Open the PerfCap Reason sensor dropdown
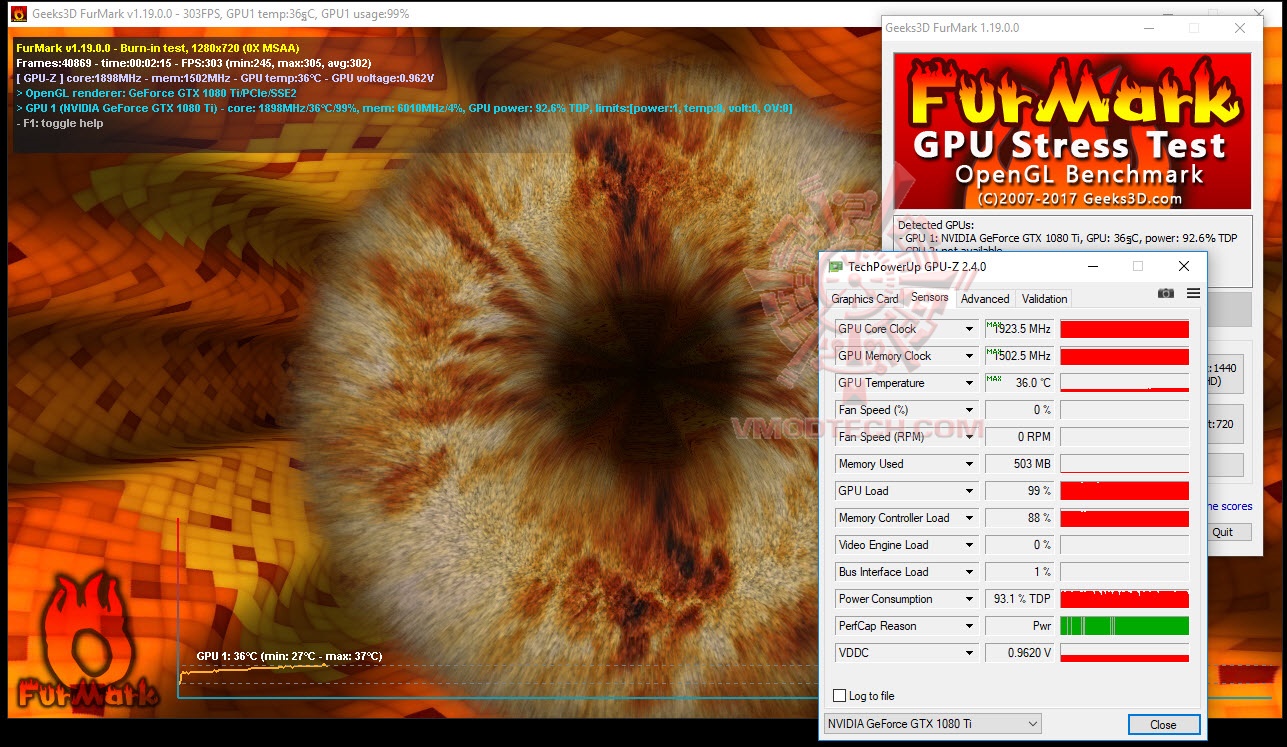This screenshot has width=1287, height=747. (x=969, y=626)
